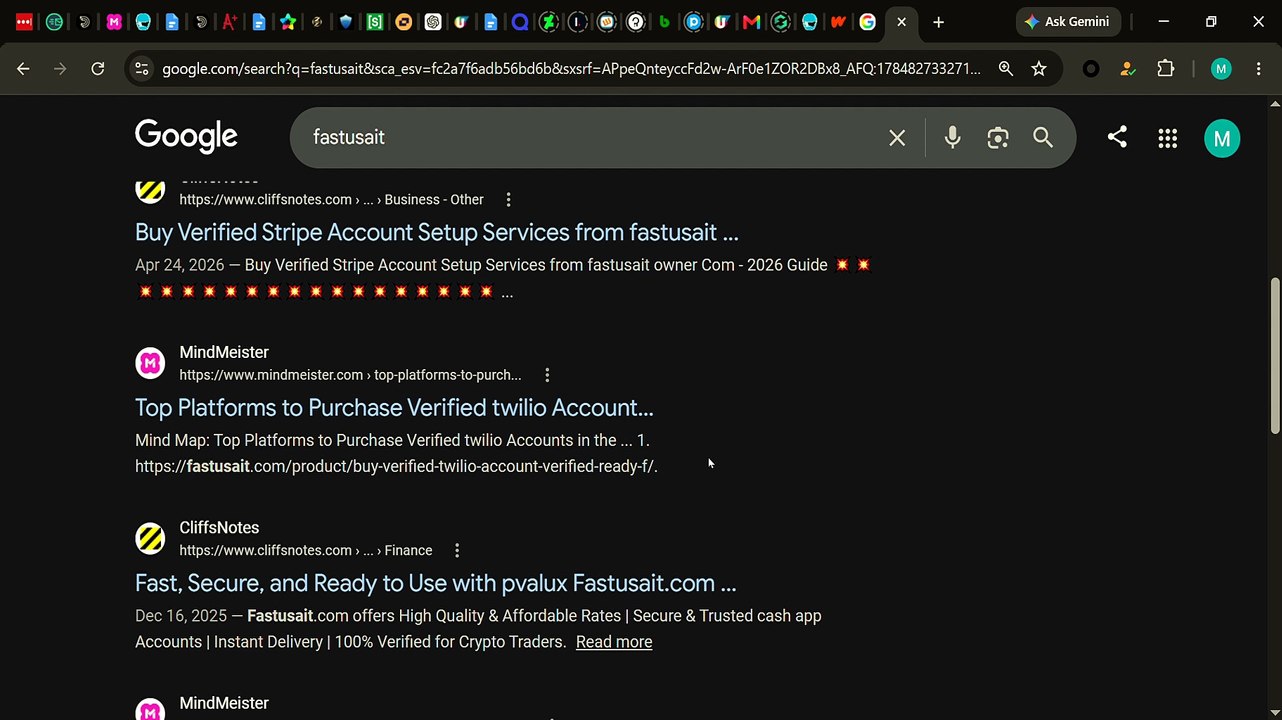Close the current active tab
Viewport: 1282px width, 720px height.
click(901, 22)
